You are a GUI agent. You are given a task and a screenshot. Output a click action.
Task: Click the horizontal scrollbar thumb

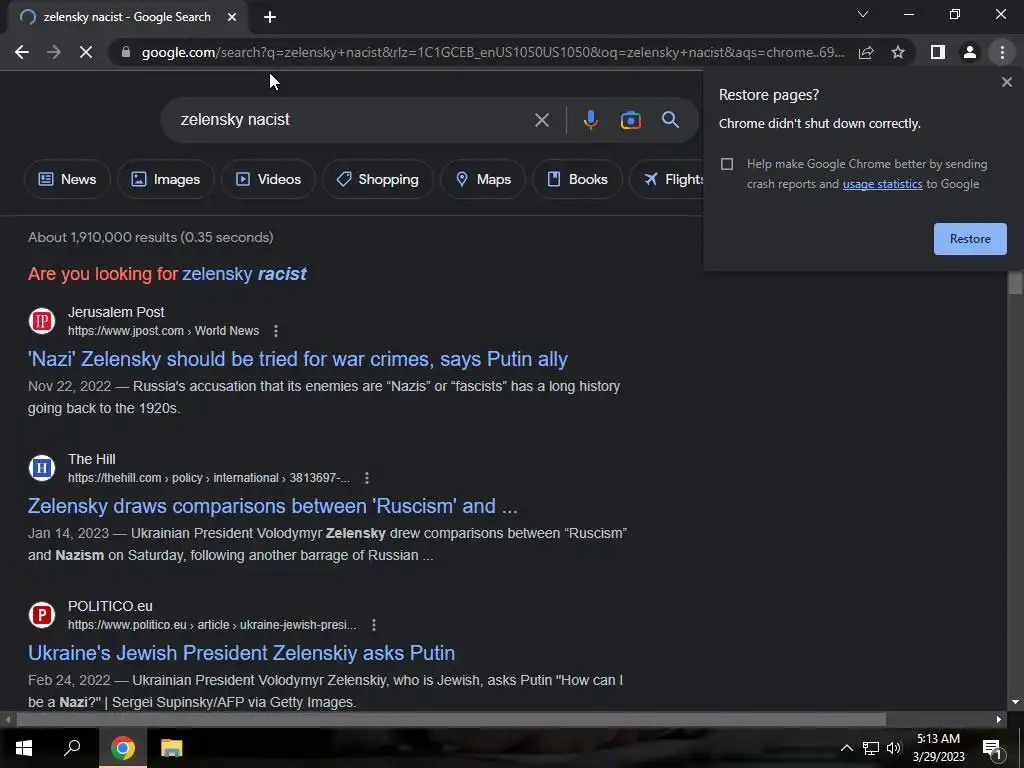pyautogui.click(x=451, y=719)
